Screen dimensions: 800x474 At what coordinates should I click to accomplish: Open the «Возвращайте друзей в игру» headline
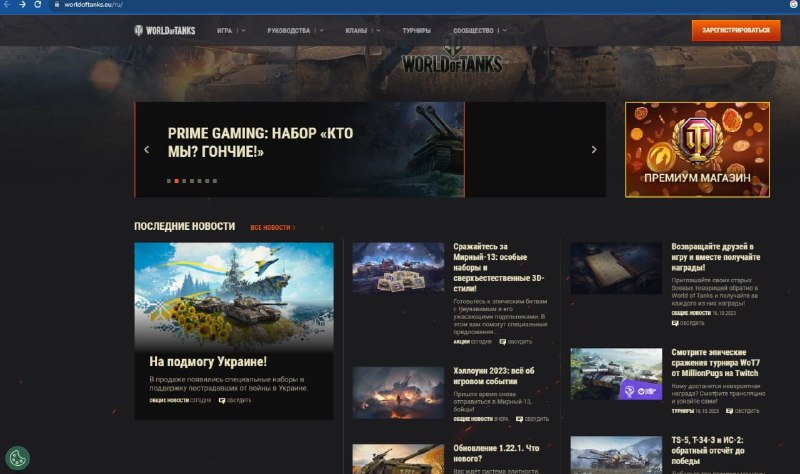716,257
